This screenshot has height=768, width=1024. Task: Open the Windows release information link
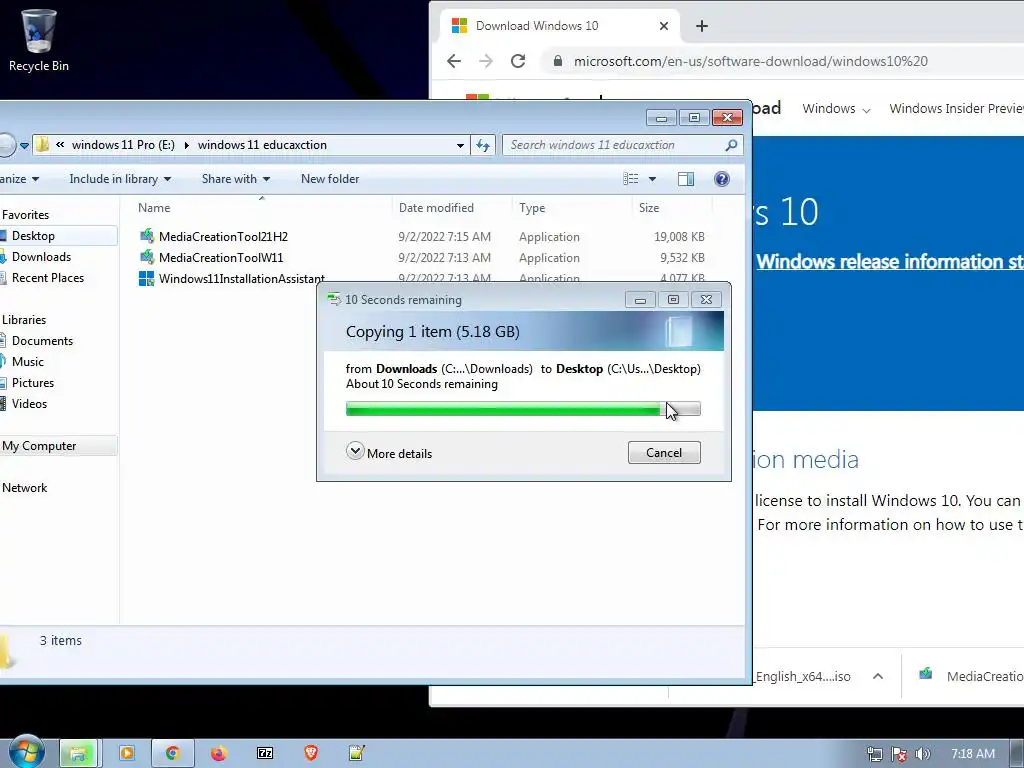click(889, 262)
